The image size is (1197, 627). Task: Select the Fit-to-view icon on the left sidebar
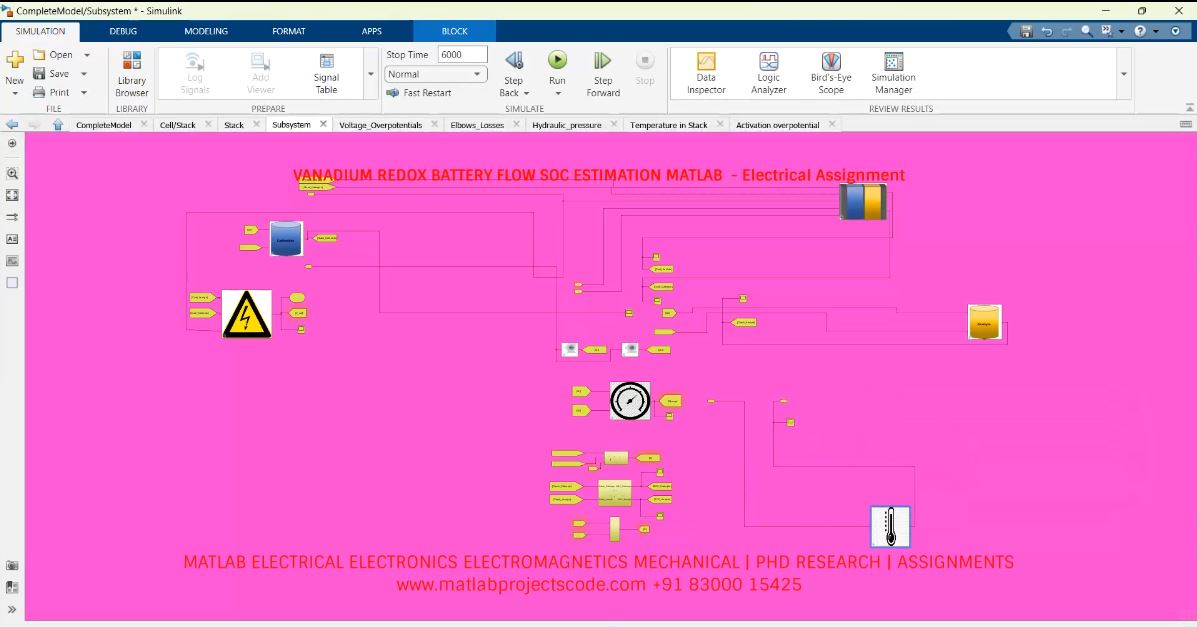coord(11,194)
